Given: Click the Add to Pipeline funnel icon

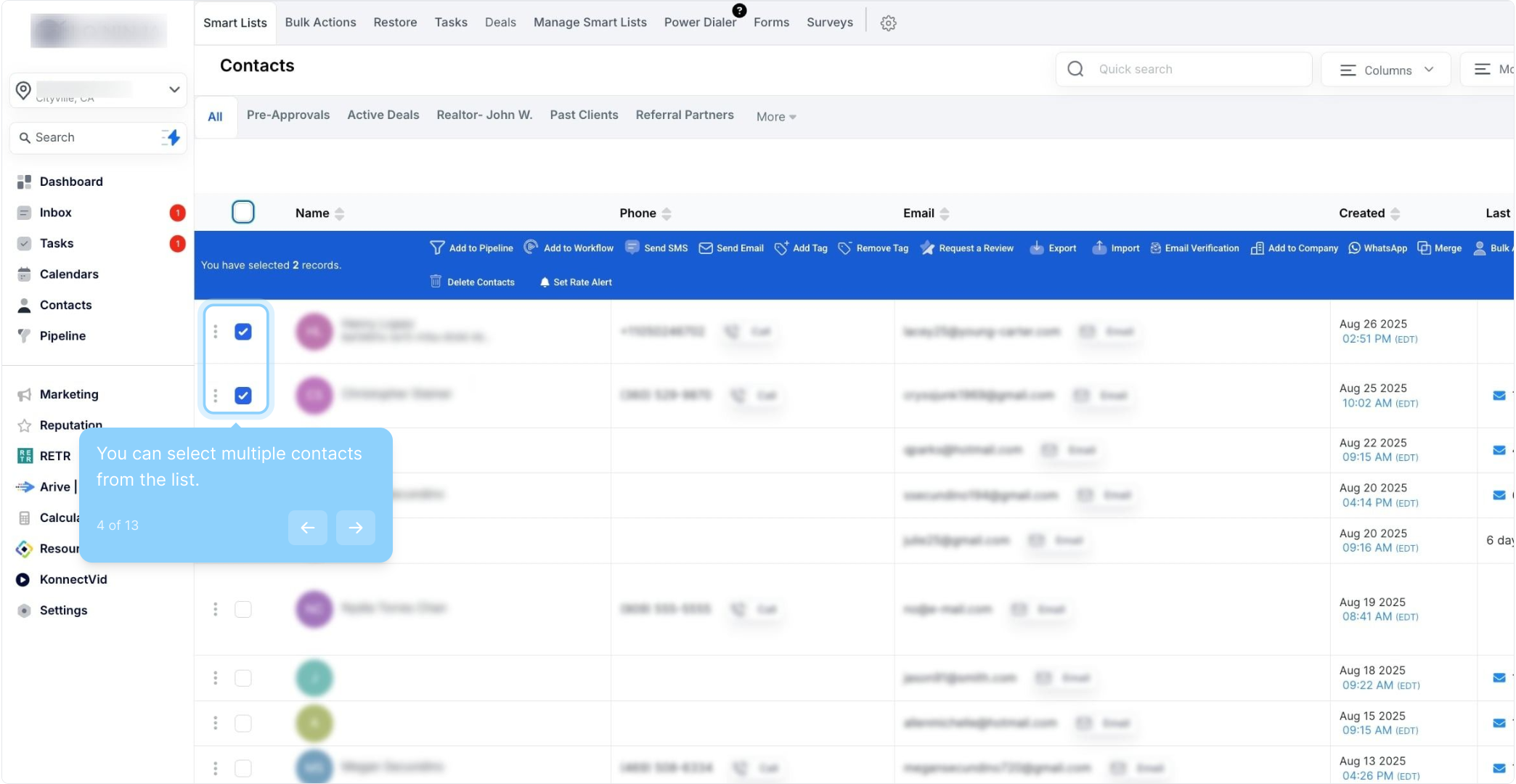Looking at the screenshot, I should (x=437, y=248).
